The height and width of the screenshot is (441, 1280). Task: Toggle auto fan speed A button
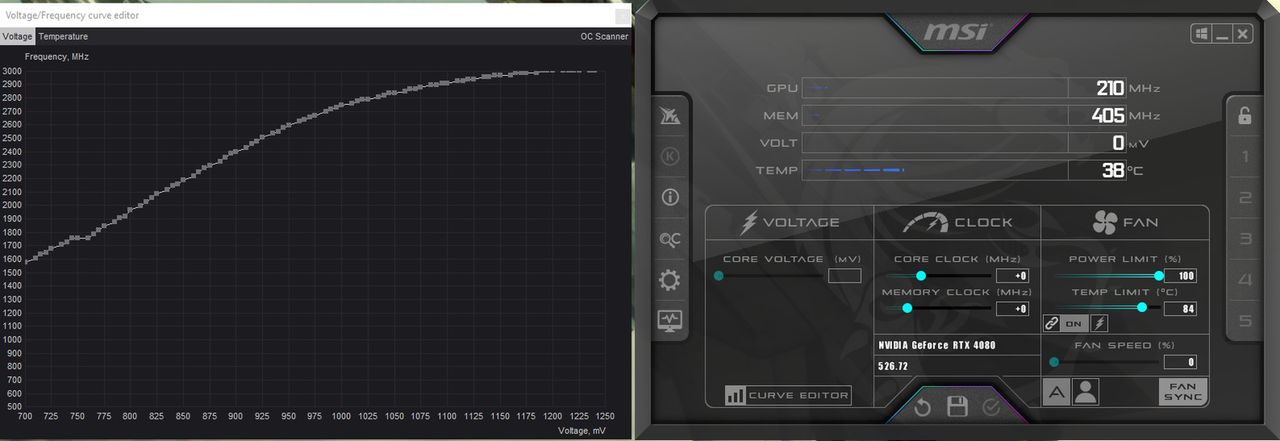coord(1056,392)
